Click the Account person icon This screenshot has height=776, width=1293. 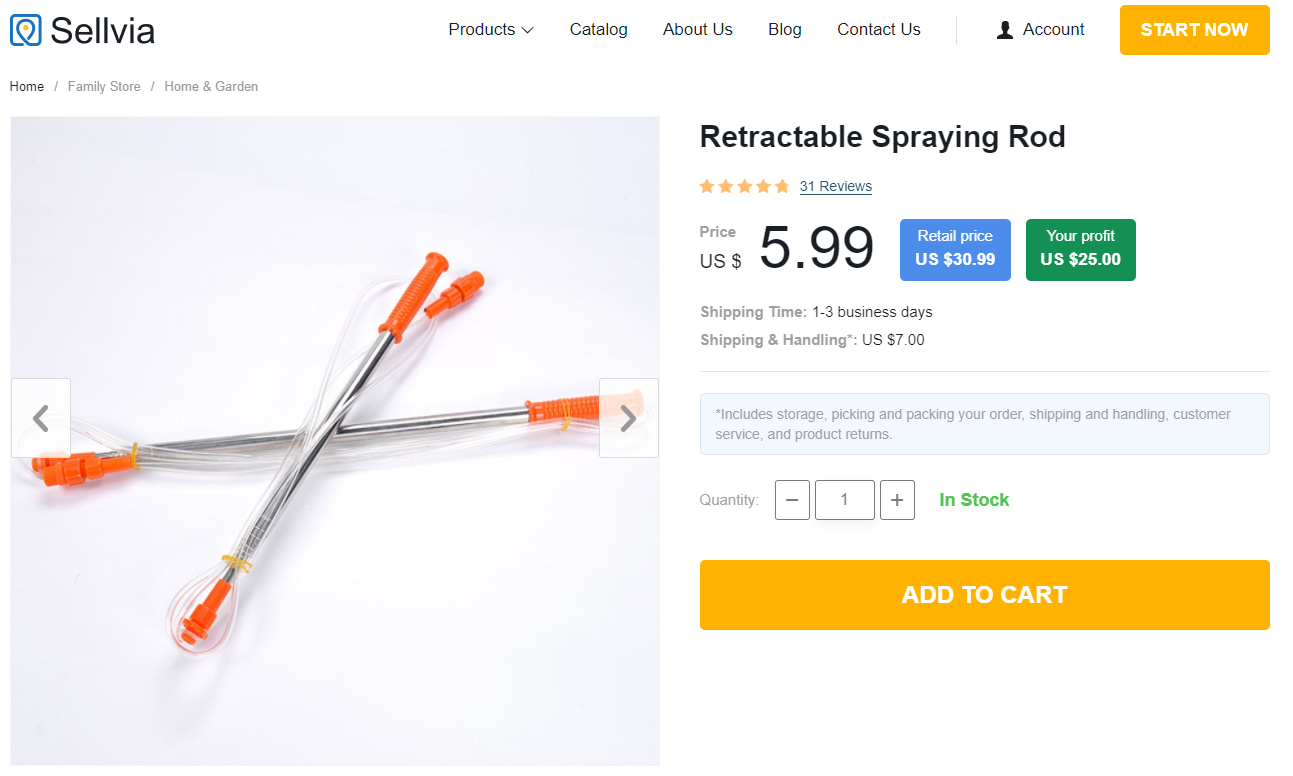(1005, 30)
